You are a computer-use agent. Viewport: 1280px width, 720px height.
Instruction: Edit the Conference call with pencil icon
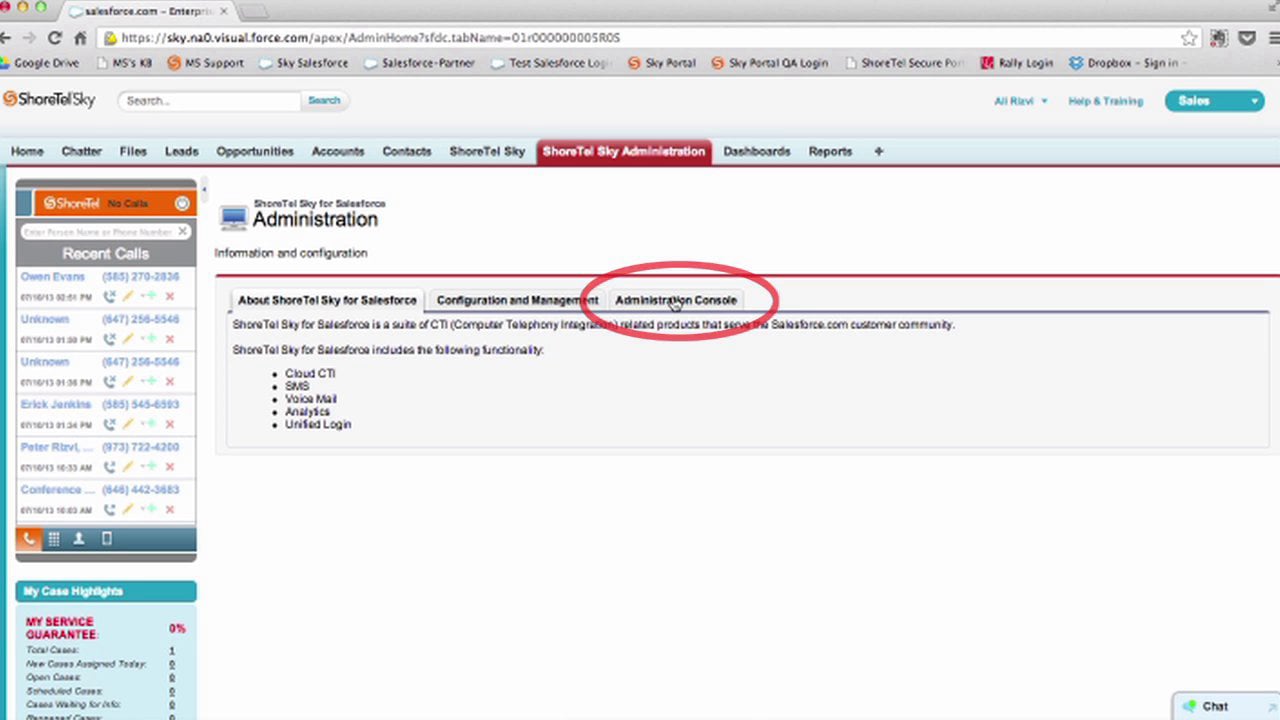[x=128, y=510]
